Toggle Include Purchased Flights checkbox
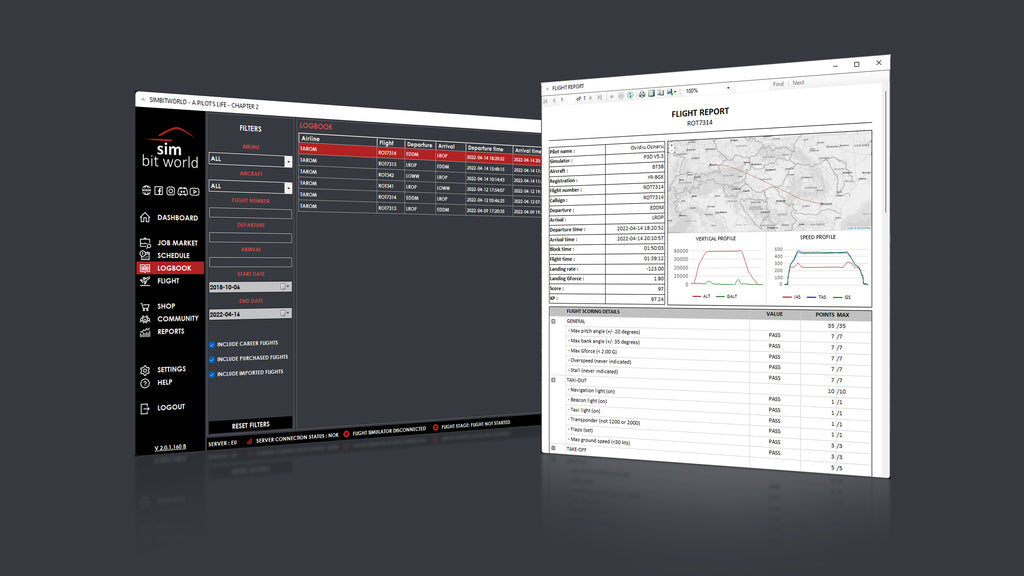Screen dimensions: 1024x576 [212, 357]
